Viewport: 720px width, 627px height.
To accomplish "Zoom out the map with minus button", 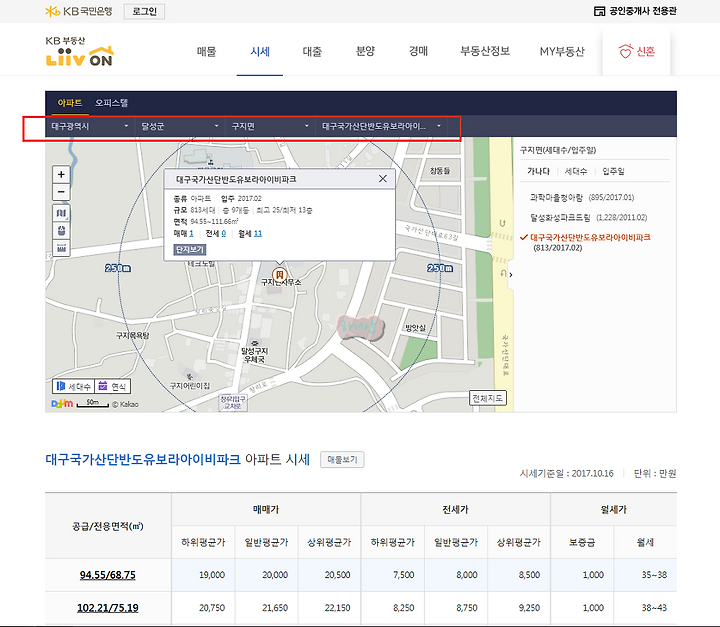I will (61, 192).
